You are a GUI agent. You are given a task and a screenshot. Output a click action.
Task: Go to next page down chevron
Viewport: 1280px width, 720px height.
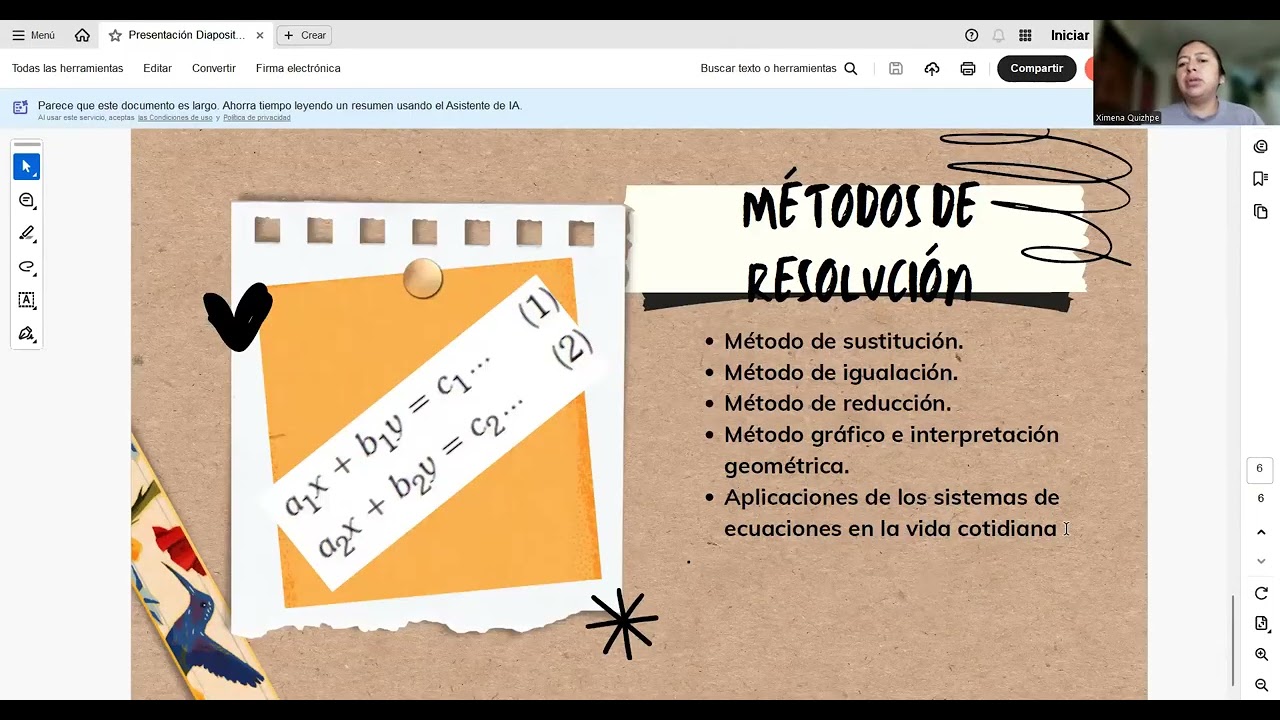[1261, 561]
